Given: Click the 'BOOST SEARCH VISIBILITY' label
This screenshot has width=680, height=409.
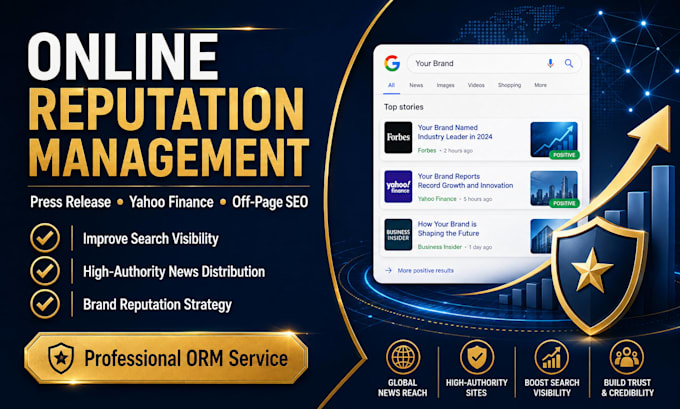Looking at the screenshot, I should click(x=552, y=388).
